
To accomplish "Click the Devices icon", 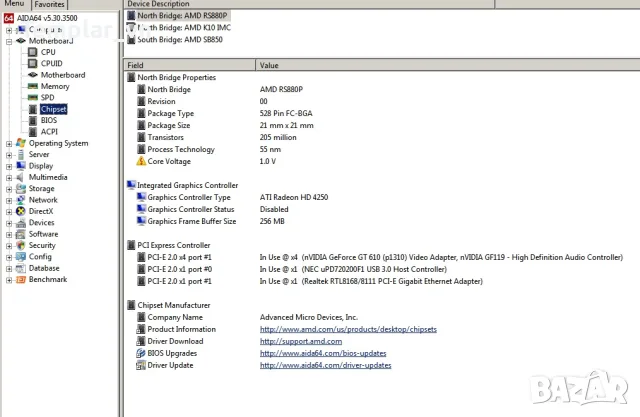I will point(21,223).
